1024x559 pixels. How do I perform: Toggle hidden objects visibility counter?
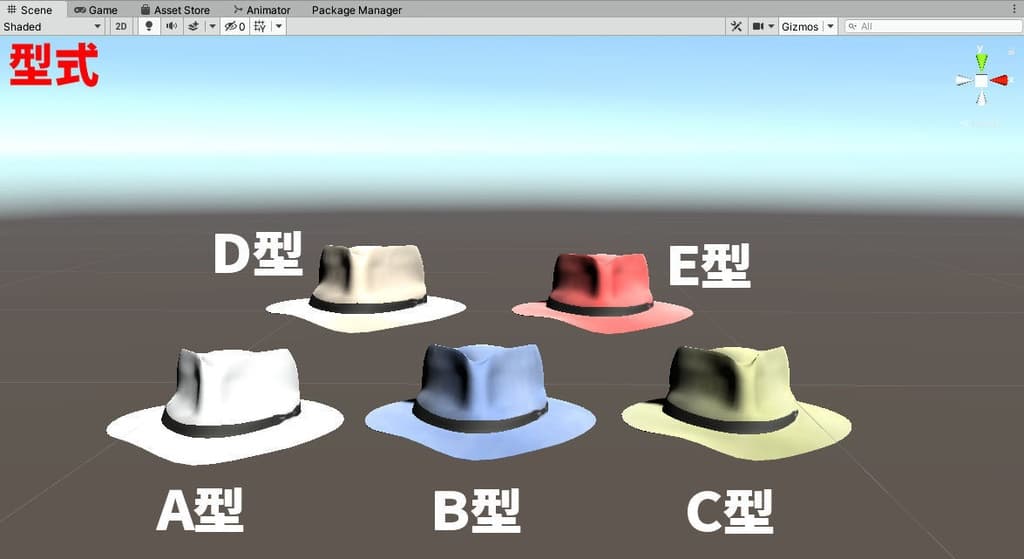[x=235, y=26]
